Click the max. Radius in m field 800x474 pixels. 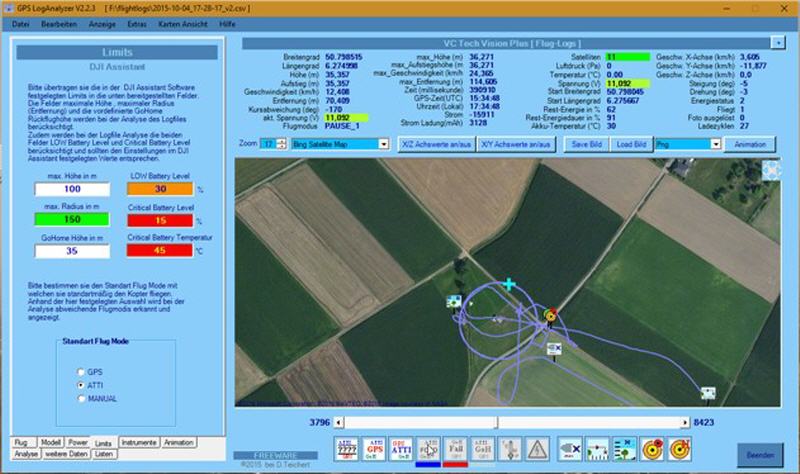coord(72,219)
